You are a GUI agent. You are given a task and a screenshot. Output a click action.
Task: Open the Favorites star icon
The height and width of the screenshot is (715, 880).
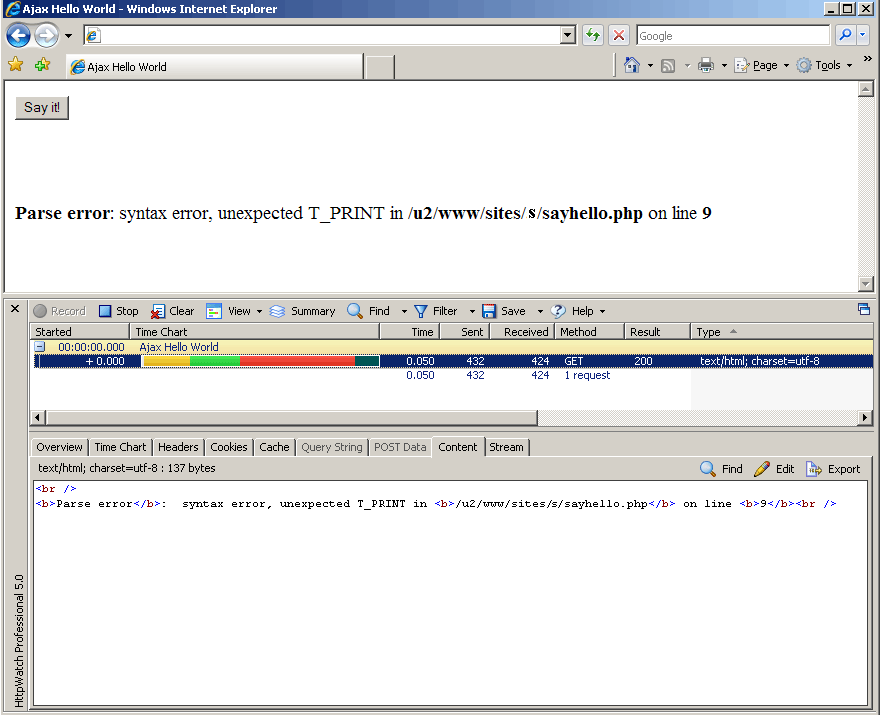[x=15, y=65]
